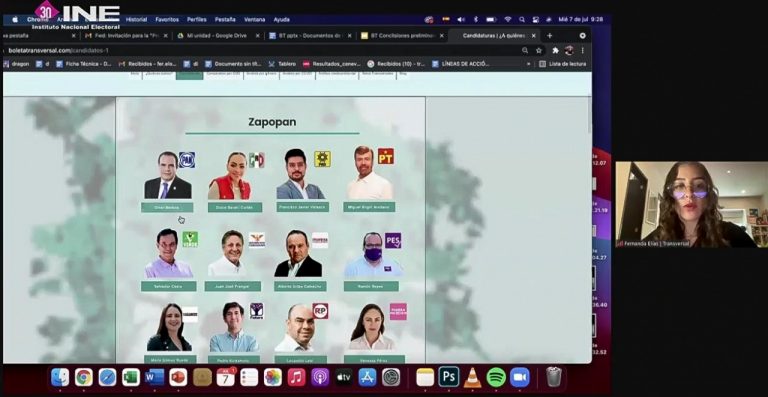This screenshot has width=768, height=397.
Task: Close the Candidaturas tab
Action: 533,36
